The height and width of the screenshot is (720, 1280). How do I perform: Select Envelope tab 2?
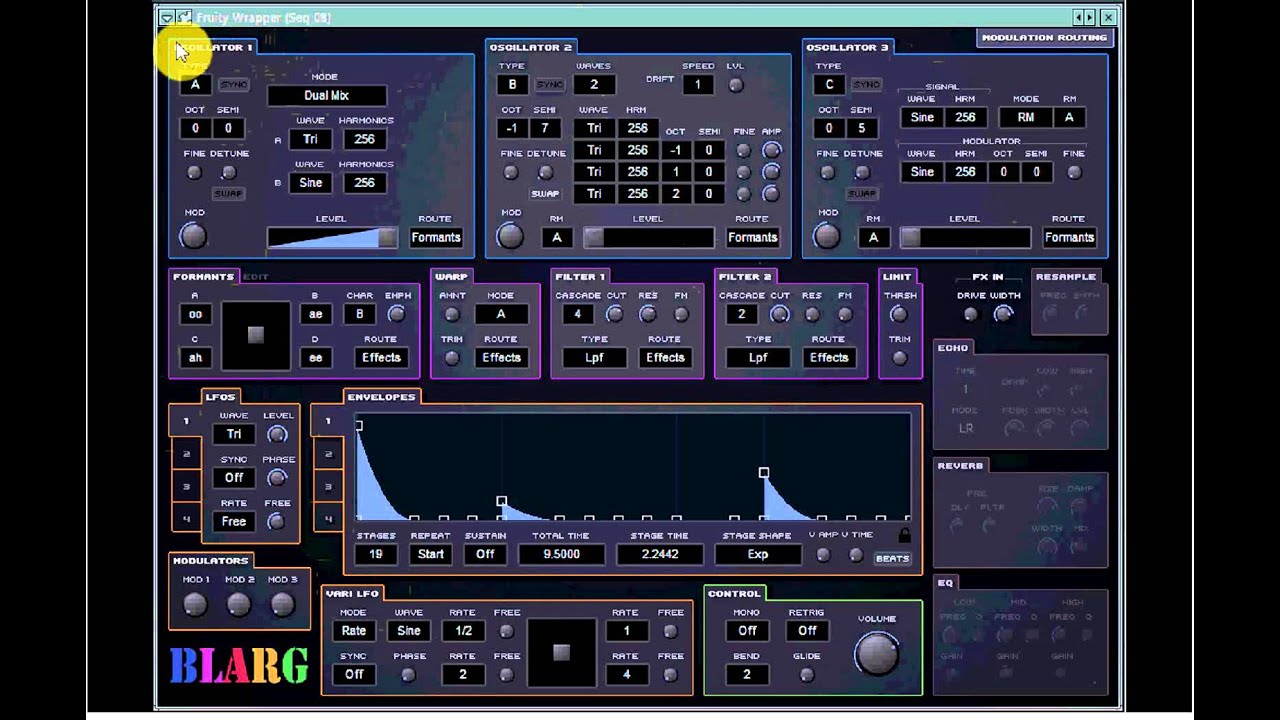point(328,454)
